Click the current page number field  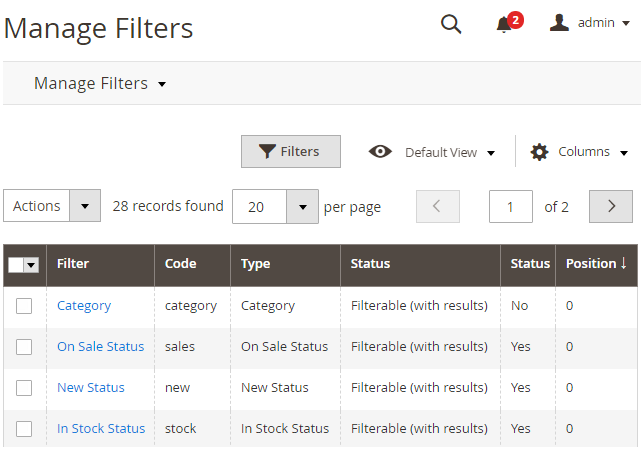click(x=511, y=206)
